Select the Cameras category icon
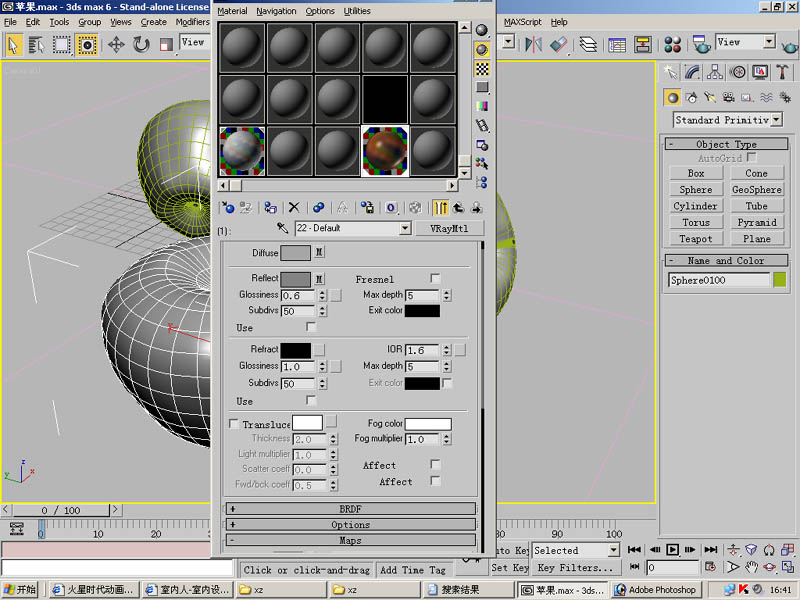Screen dimensions: 800x600 pos(729,97)
